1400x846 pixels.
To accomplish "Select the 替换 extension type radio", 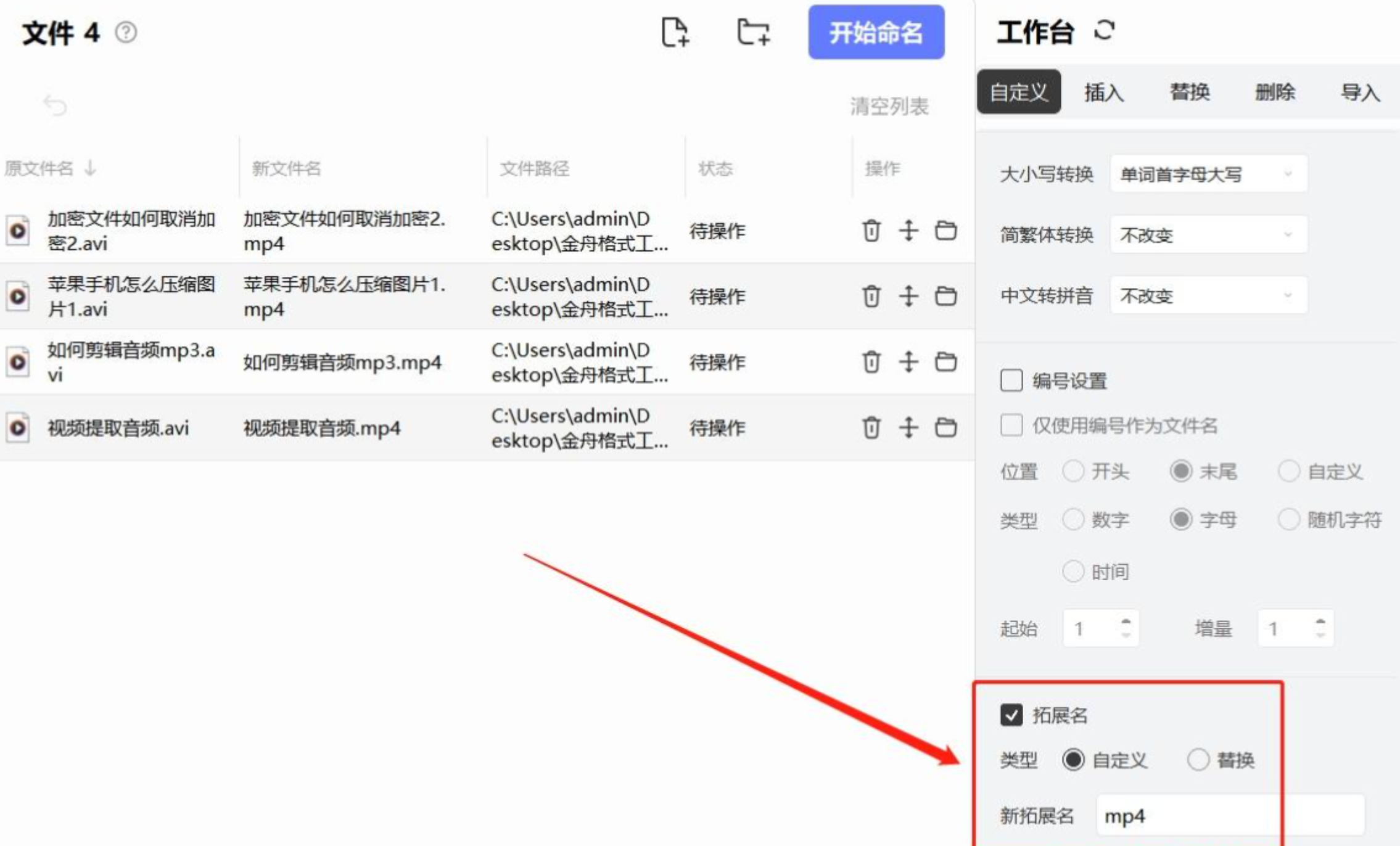I will [x=1198, y=760].
